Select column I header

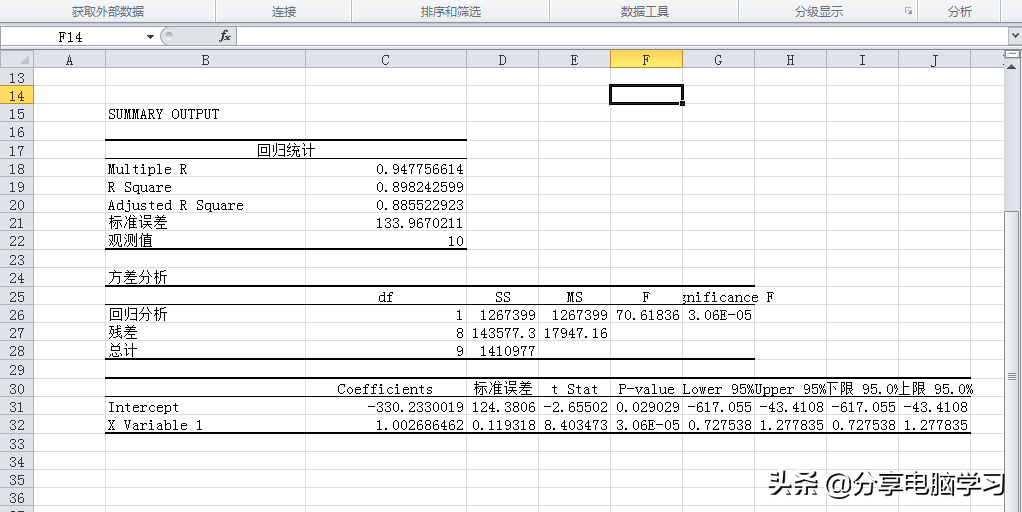tap(862, 60)
